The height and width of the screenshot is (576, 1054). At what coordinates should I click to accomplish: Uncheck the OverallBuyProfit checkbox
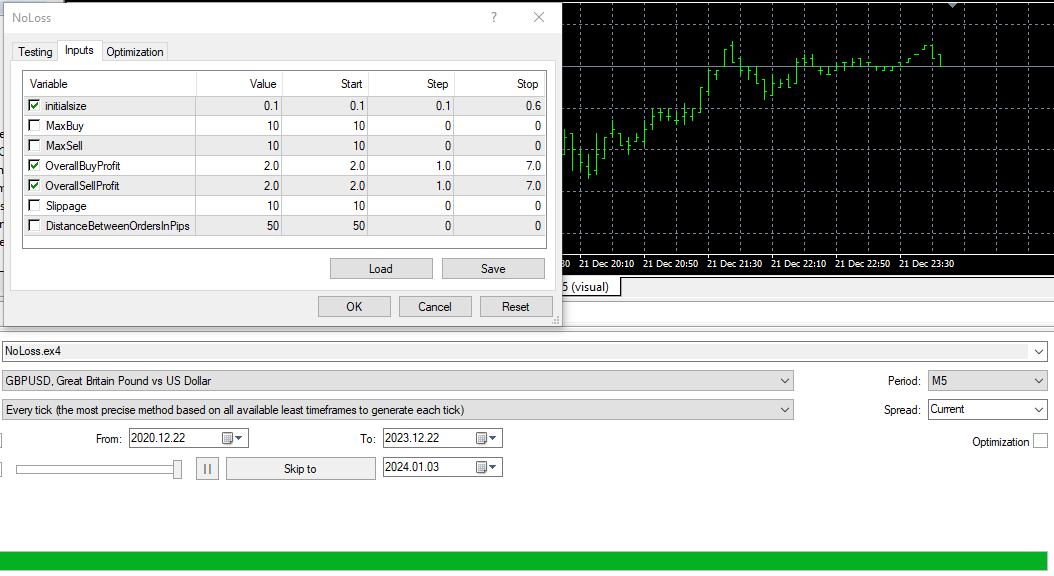pyautogui.click(x=34, y=165)
